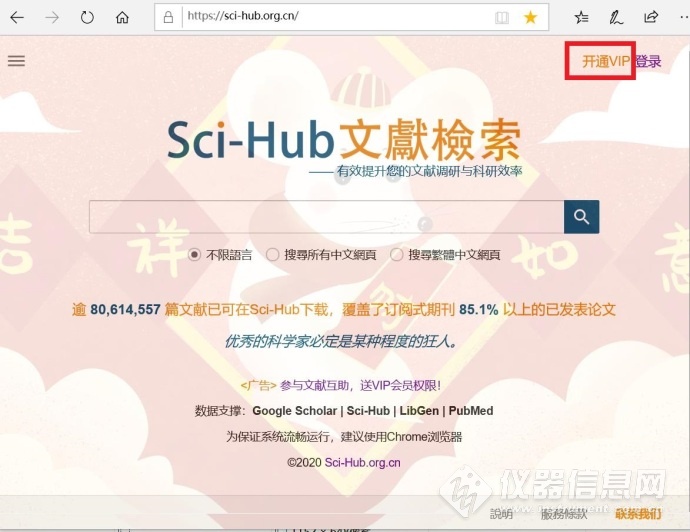690x532 pixels.
Task: Open the 参与文献互助 ad link
Action: (x=360, y=386)
